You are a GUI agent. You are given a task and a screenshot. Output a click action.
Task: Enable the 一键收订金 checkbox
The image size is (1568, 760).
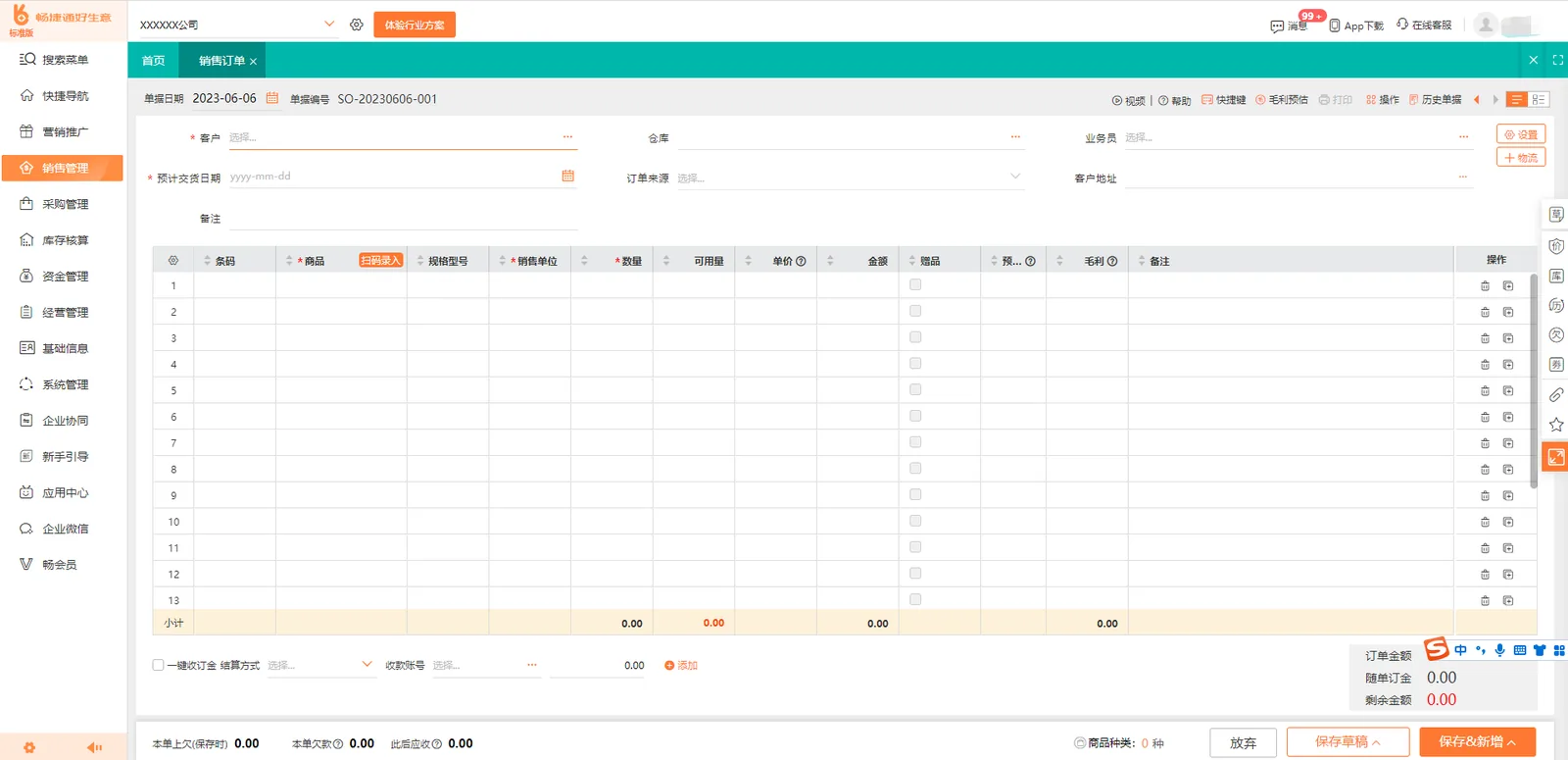[158, 665]
